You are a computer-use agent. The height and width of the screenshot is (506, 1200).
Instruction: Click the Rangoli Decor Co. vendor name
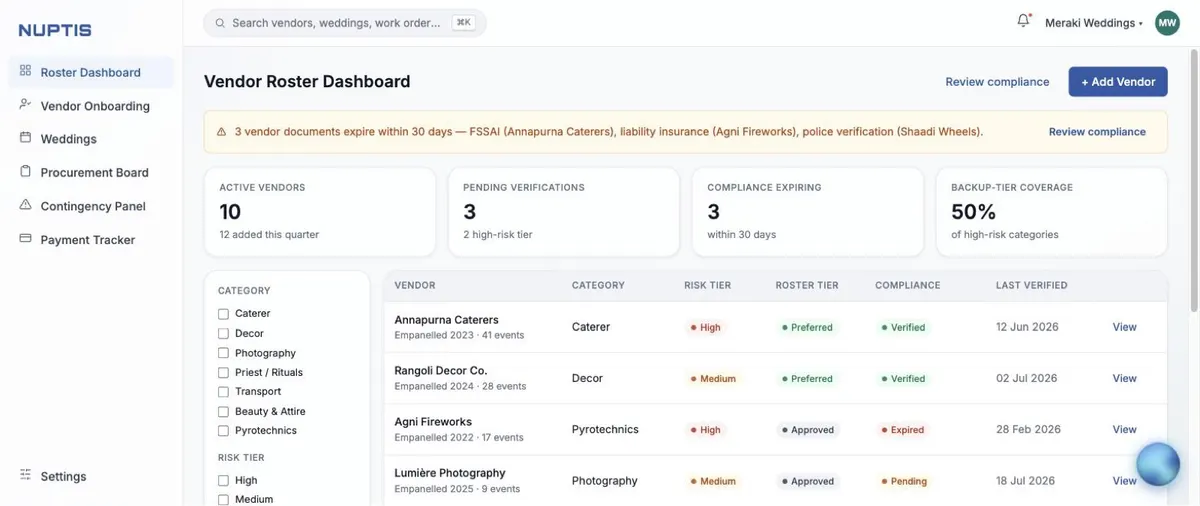tap(441, 371)
